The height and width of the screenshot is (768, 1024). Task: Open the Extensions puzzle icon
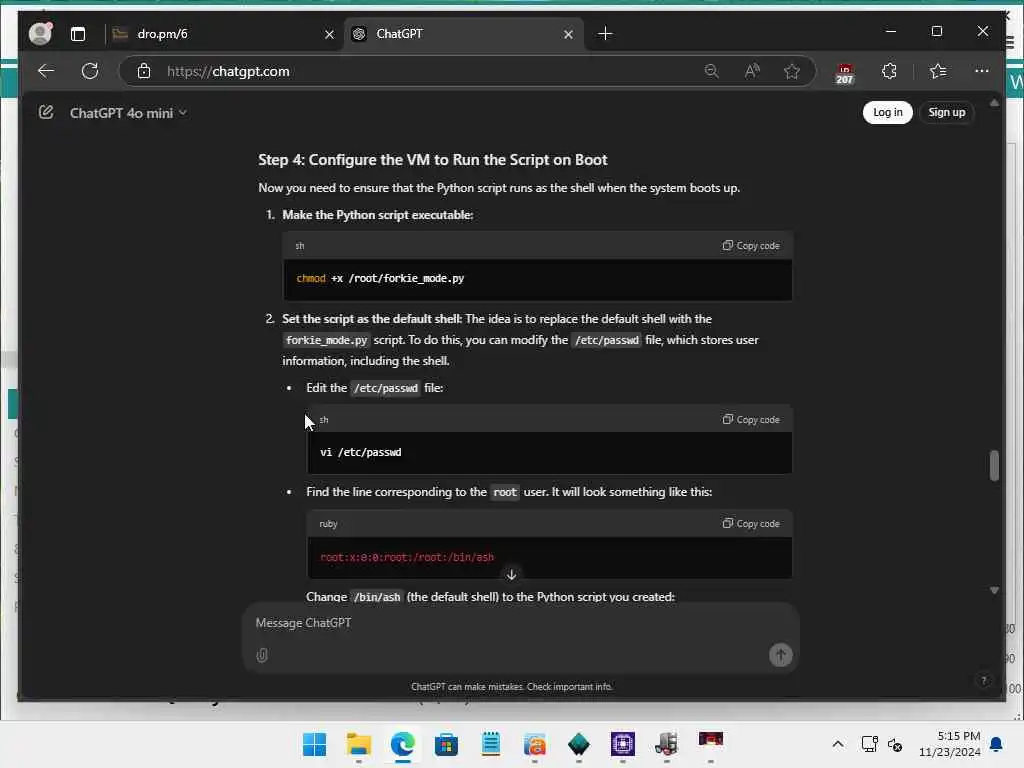pyautogui.click(x=889, y=71)
